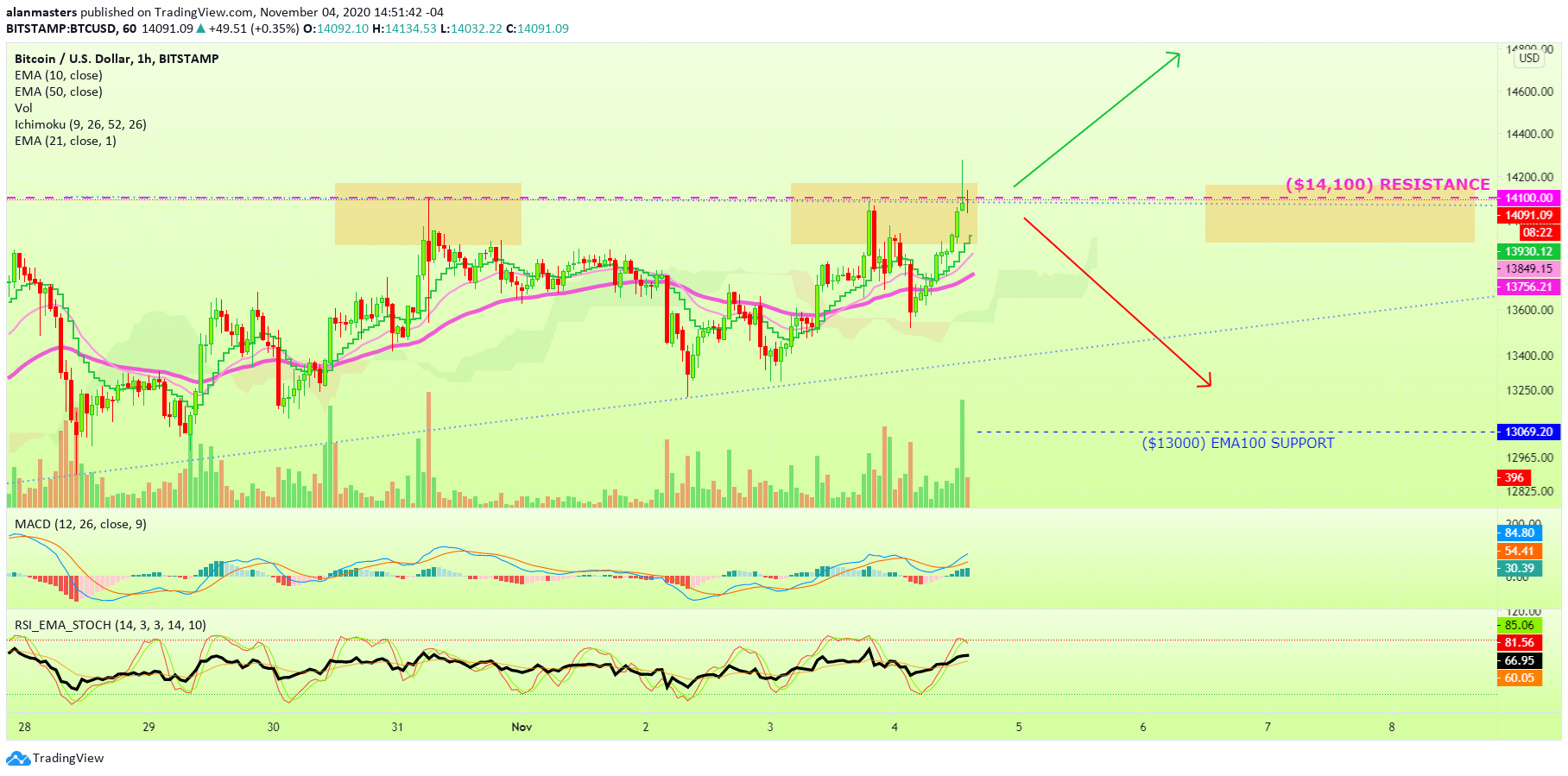Click the H:14134.53 high value in header
Screen dimensions: 1568x776
click(404, 28)
